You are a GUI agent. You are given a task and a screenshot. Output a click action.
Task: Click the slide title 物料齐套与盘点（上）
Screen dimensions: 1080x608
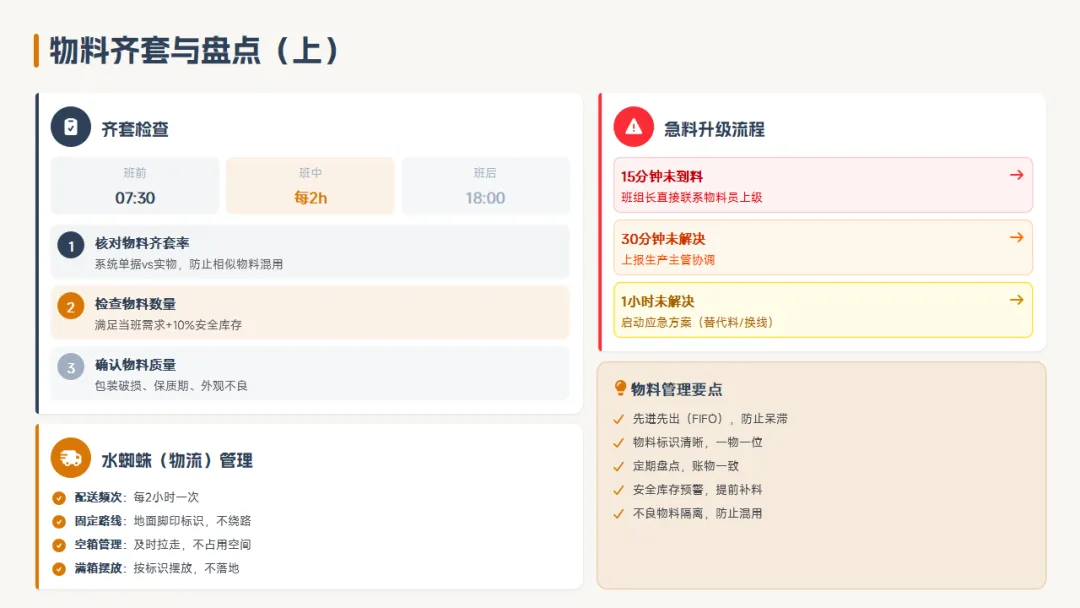tap(195, 50)
